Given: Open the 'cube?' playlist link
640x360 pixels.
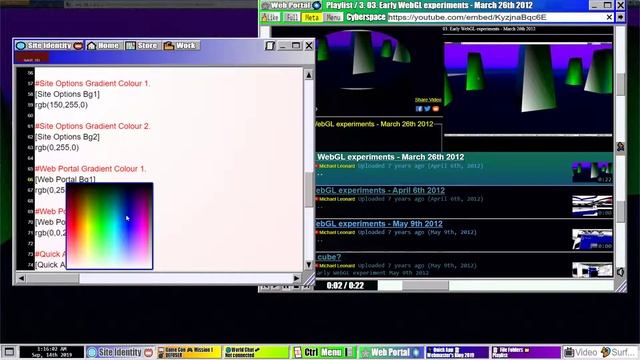Looking at the screenshot, I should click(x=329, y=257).
